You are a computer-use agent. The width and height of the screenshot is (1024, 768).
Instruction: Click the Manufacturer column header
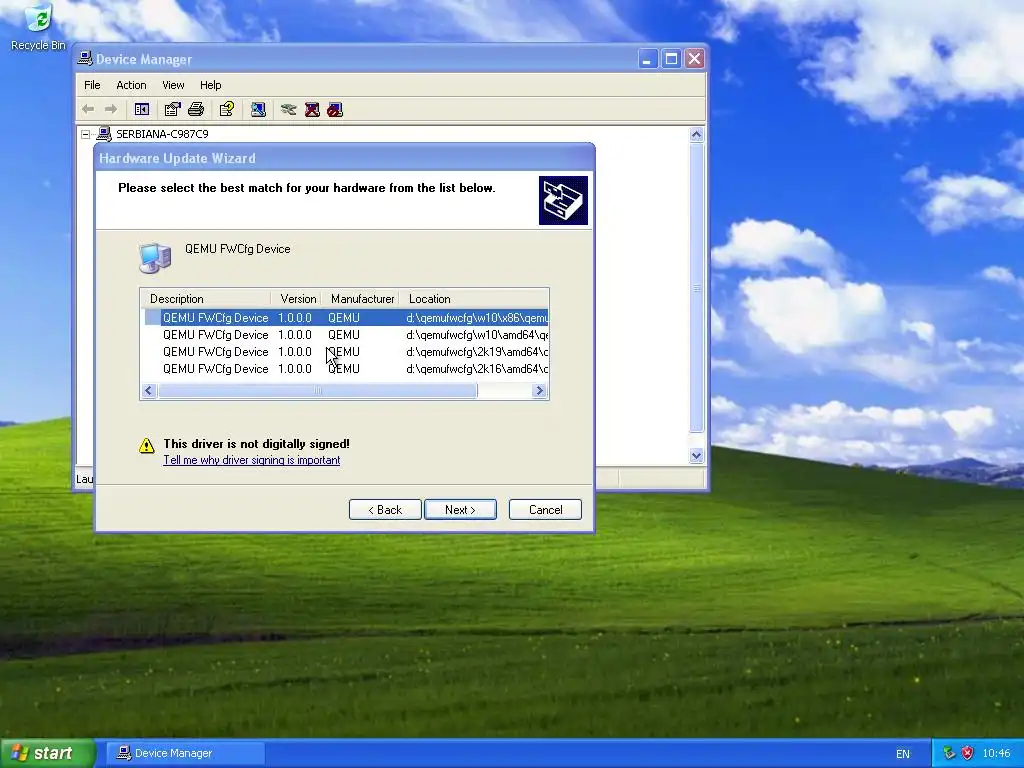(360, 298)
